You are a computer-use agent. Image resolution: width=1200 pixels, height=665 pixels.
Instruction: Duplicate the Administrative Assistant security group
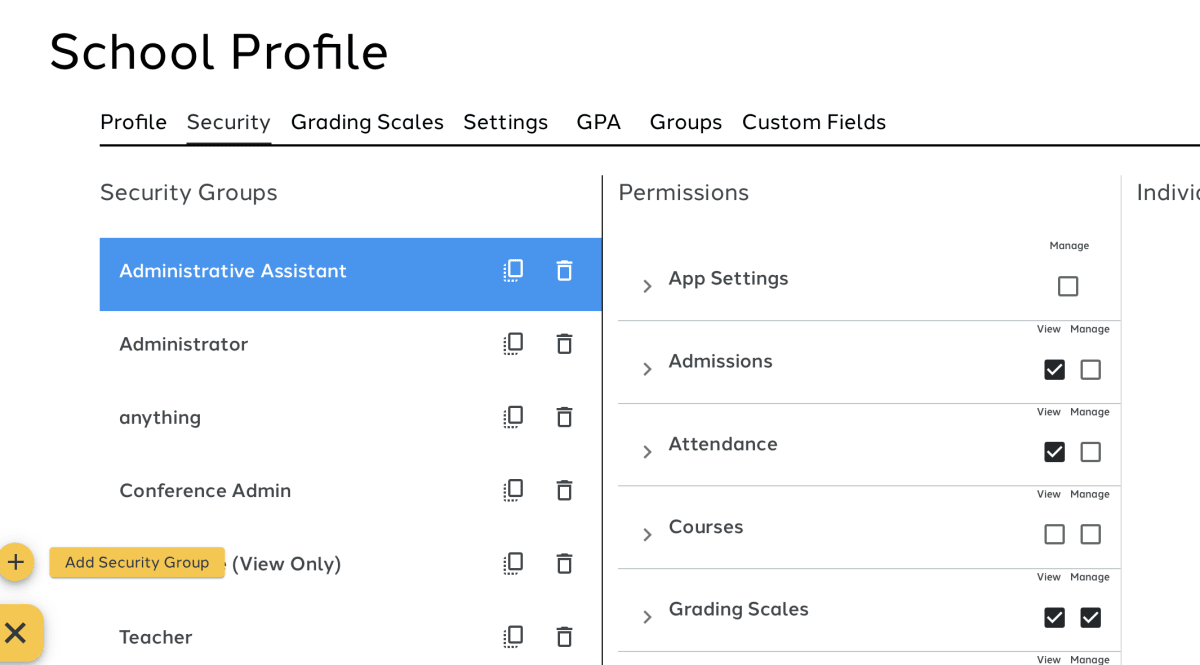513,270
